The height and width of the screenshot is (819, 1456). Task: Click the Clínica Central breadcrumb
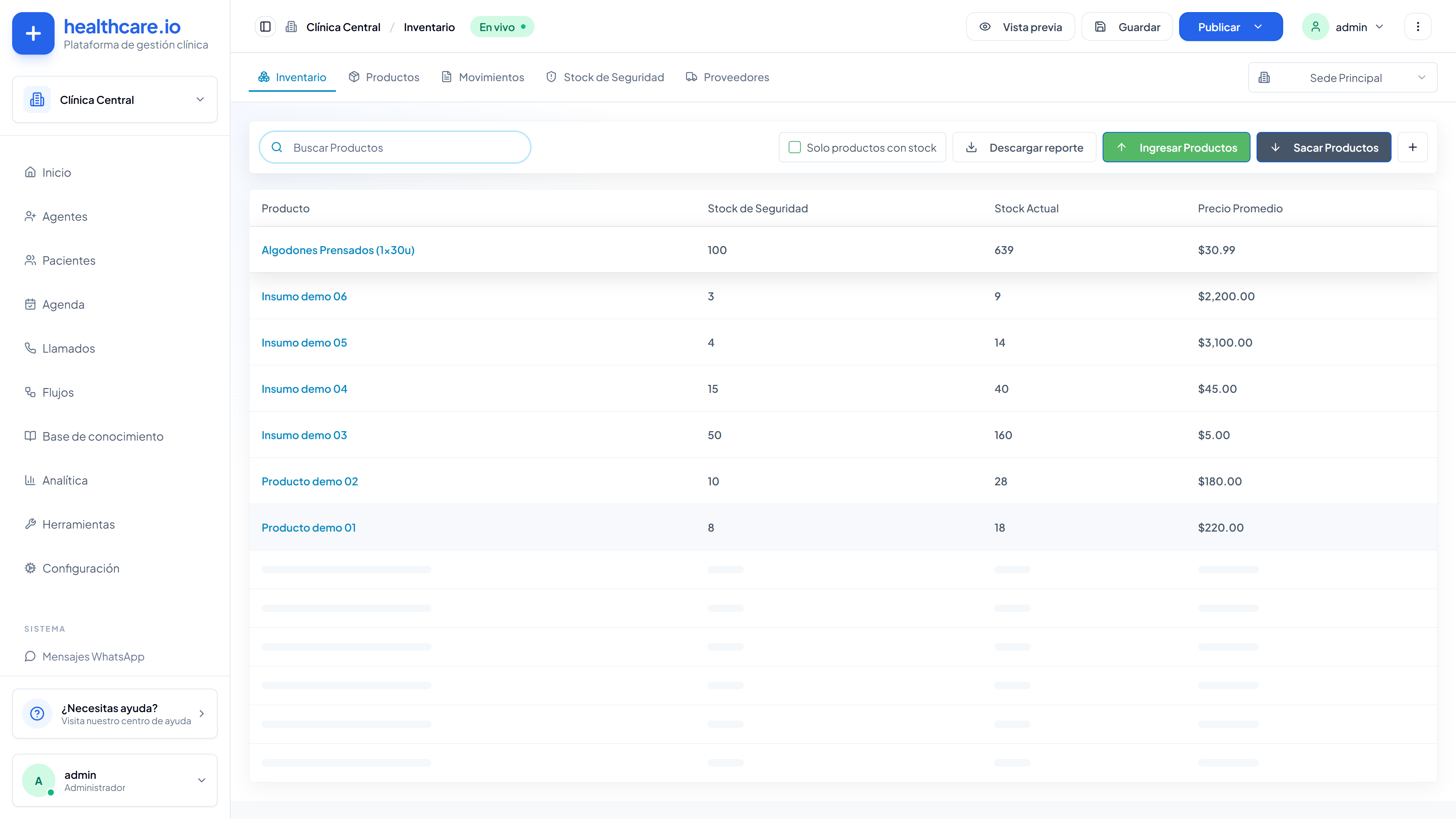(343, 27)
